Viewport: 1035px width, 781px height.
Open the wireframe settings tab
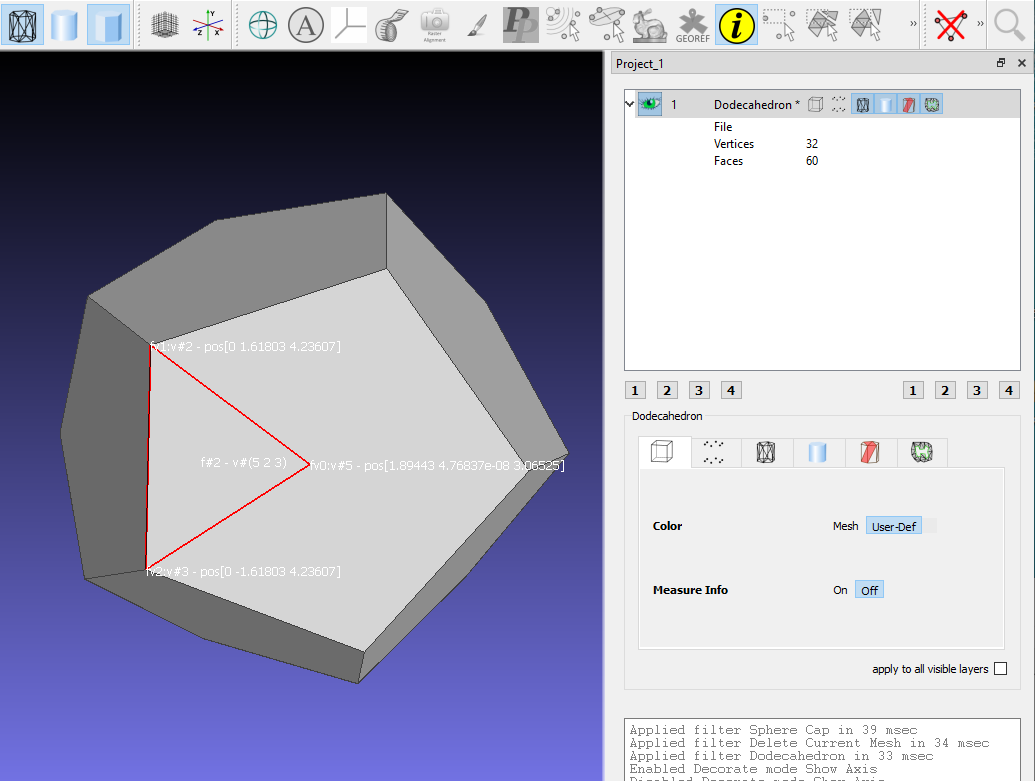pos(766,452)
